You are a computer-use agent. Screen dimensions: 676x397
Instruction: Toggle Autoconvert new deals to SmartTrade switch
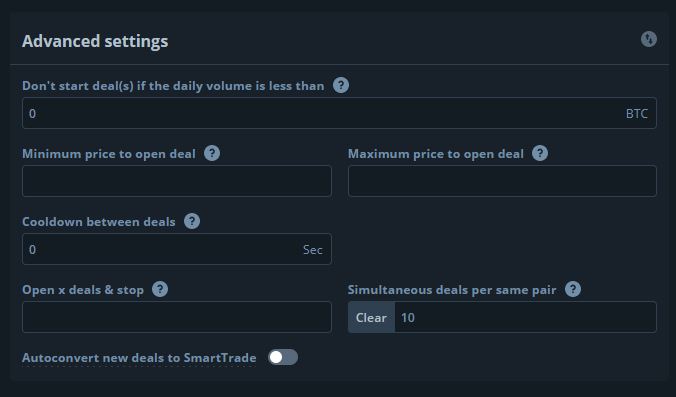pos(283,357)
